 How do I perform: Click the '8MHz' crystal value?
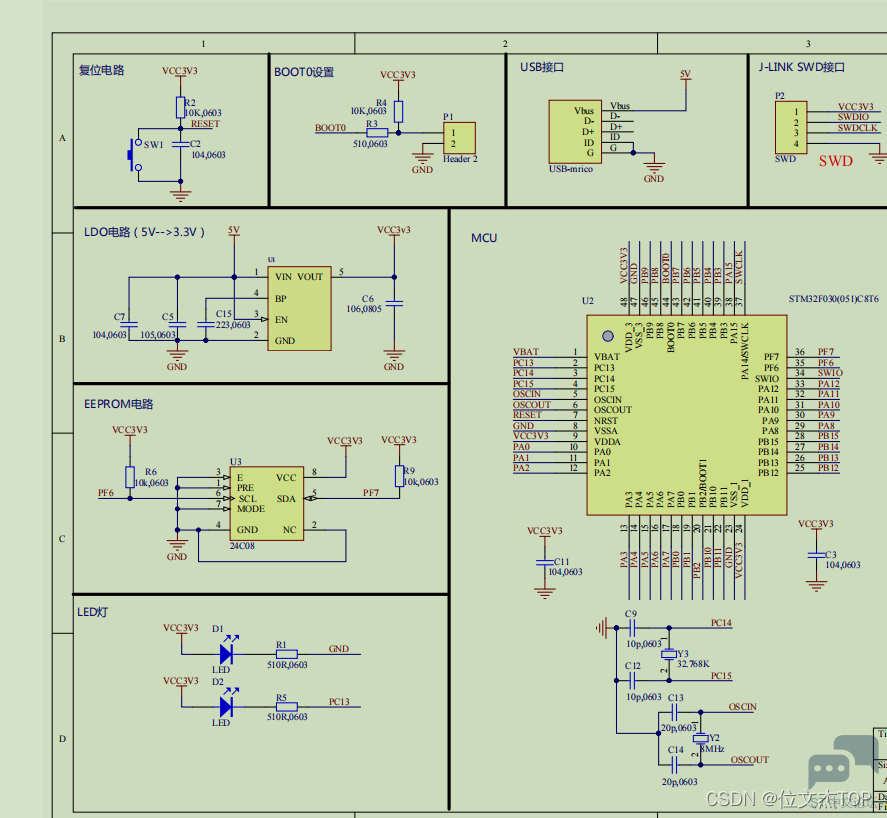713,748
